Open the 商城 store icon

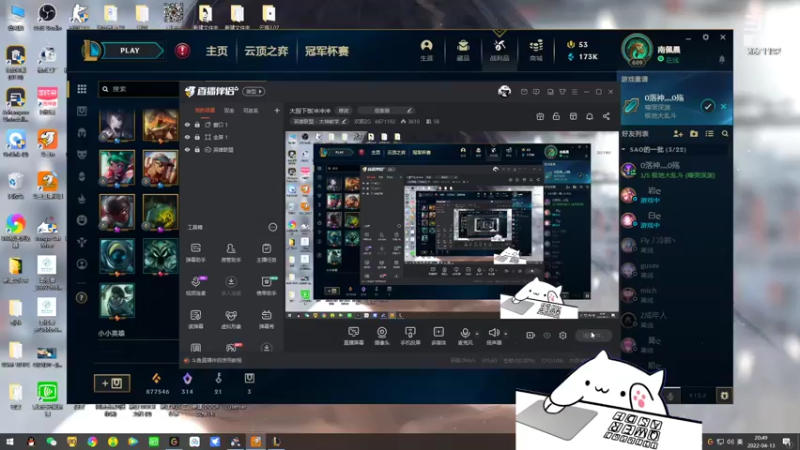coord(536,51)
